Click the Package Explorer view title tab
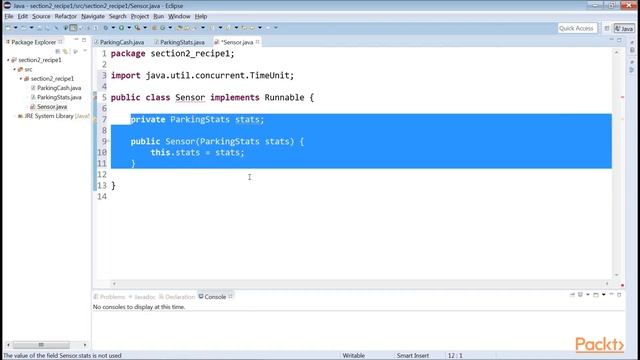 pyautogui.click(x=33, y=42)
